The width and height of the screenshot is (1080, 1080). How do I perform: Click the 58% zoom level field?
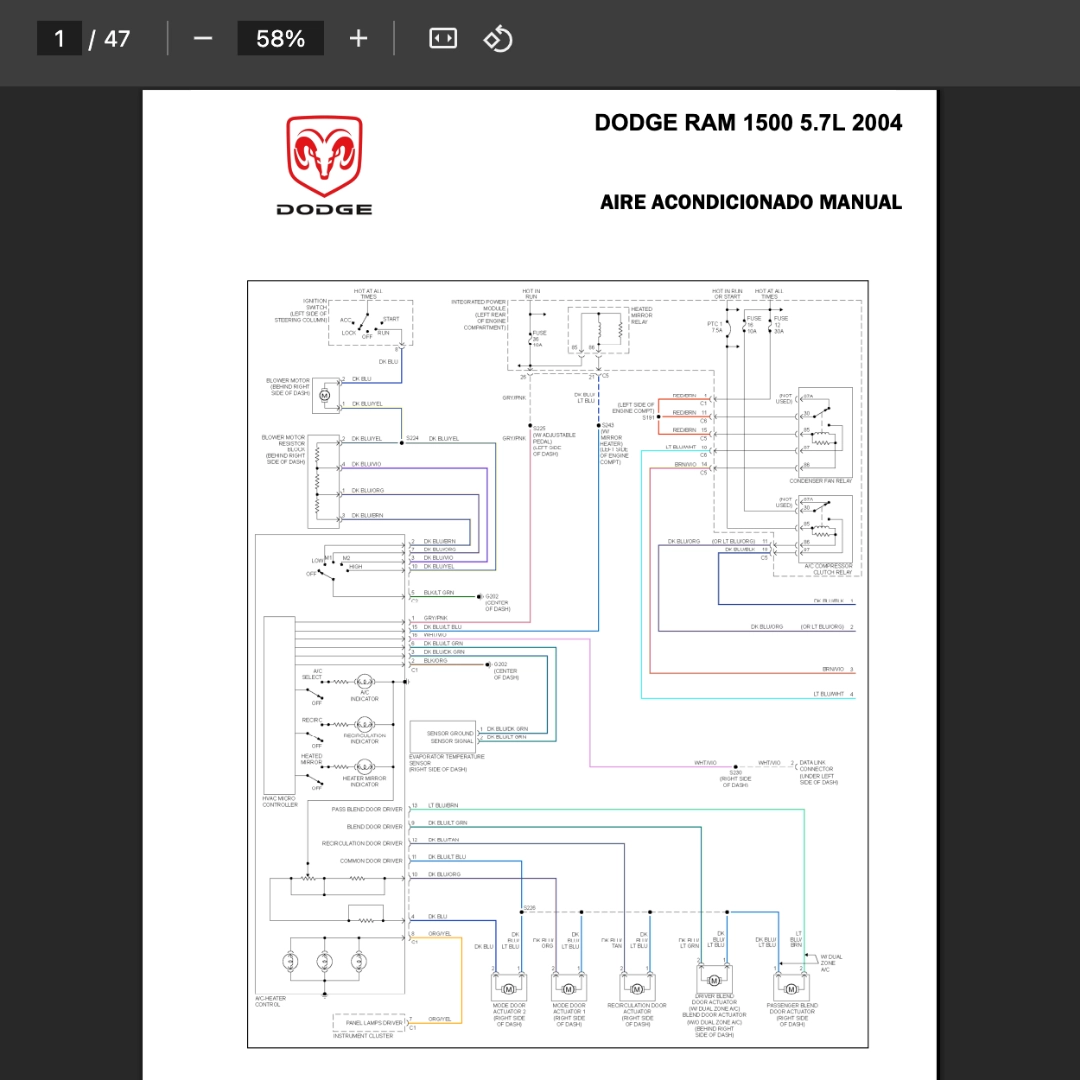tap(280, 39)
